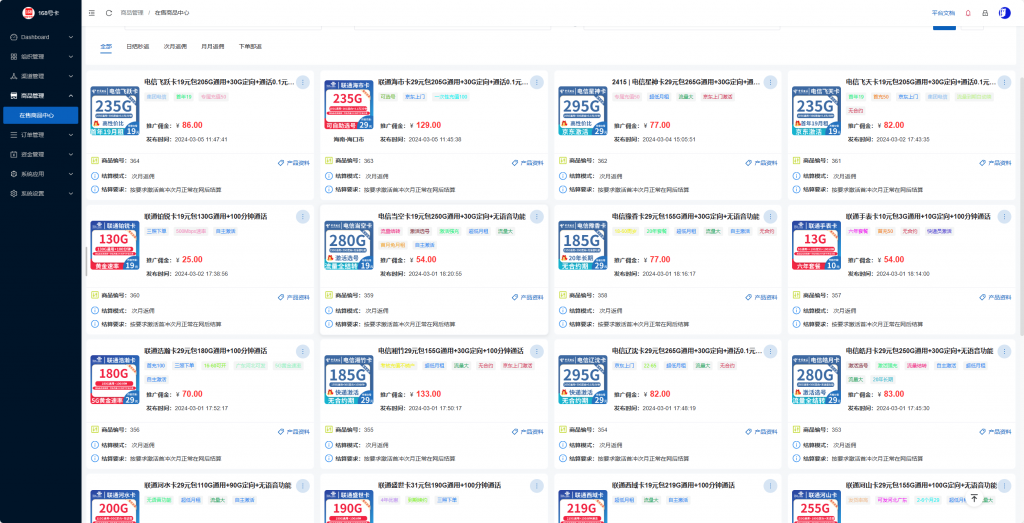Collapse the 商品管理 sidebar section

40,95
